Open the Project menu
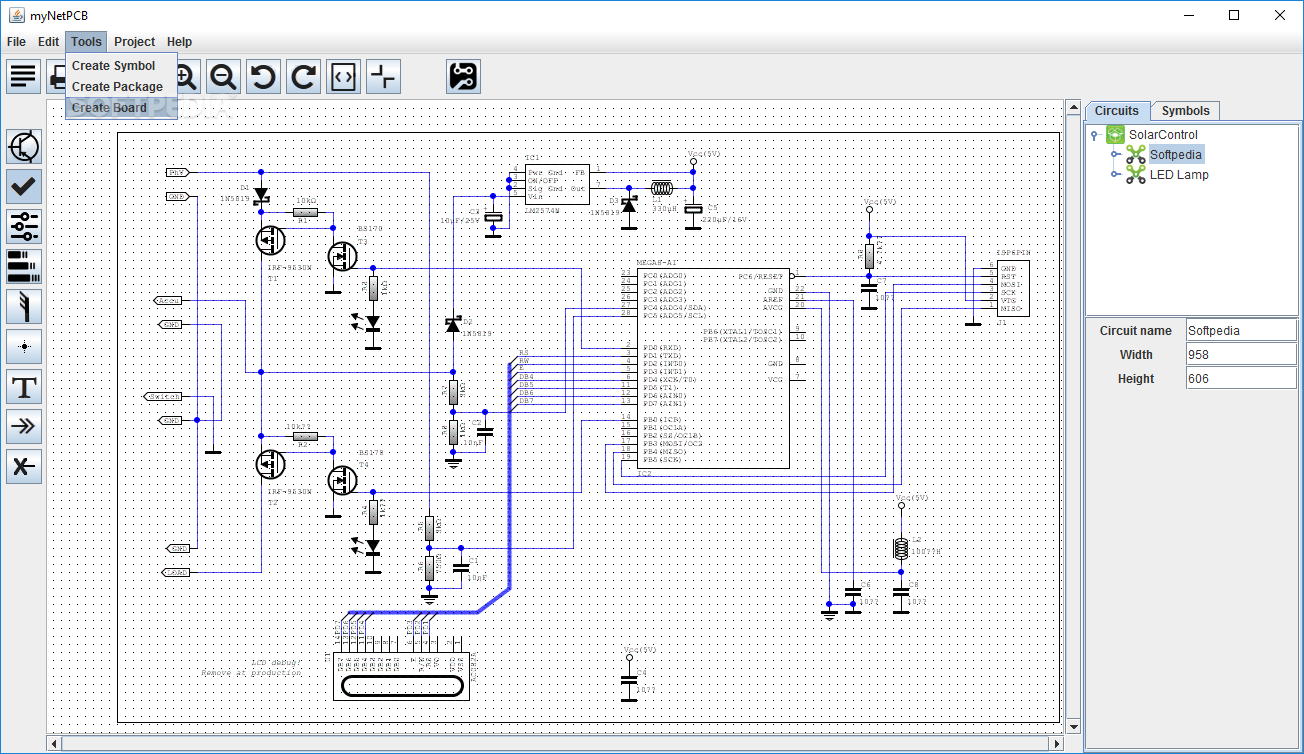The image size is (1304, 754). 134,42
